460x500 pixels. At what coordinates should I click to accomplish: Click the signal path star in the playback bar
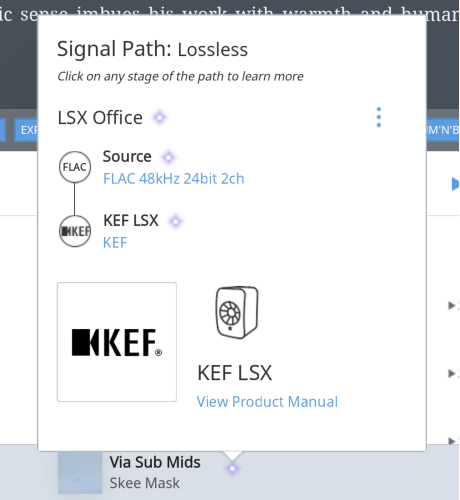pos(232,469)
